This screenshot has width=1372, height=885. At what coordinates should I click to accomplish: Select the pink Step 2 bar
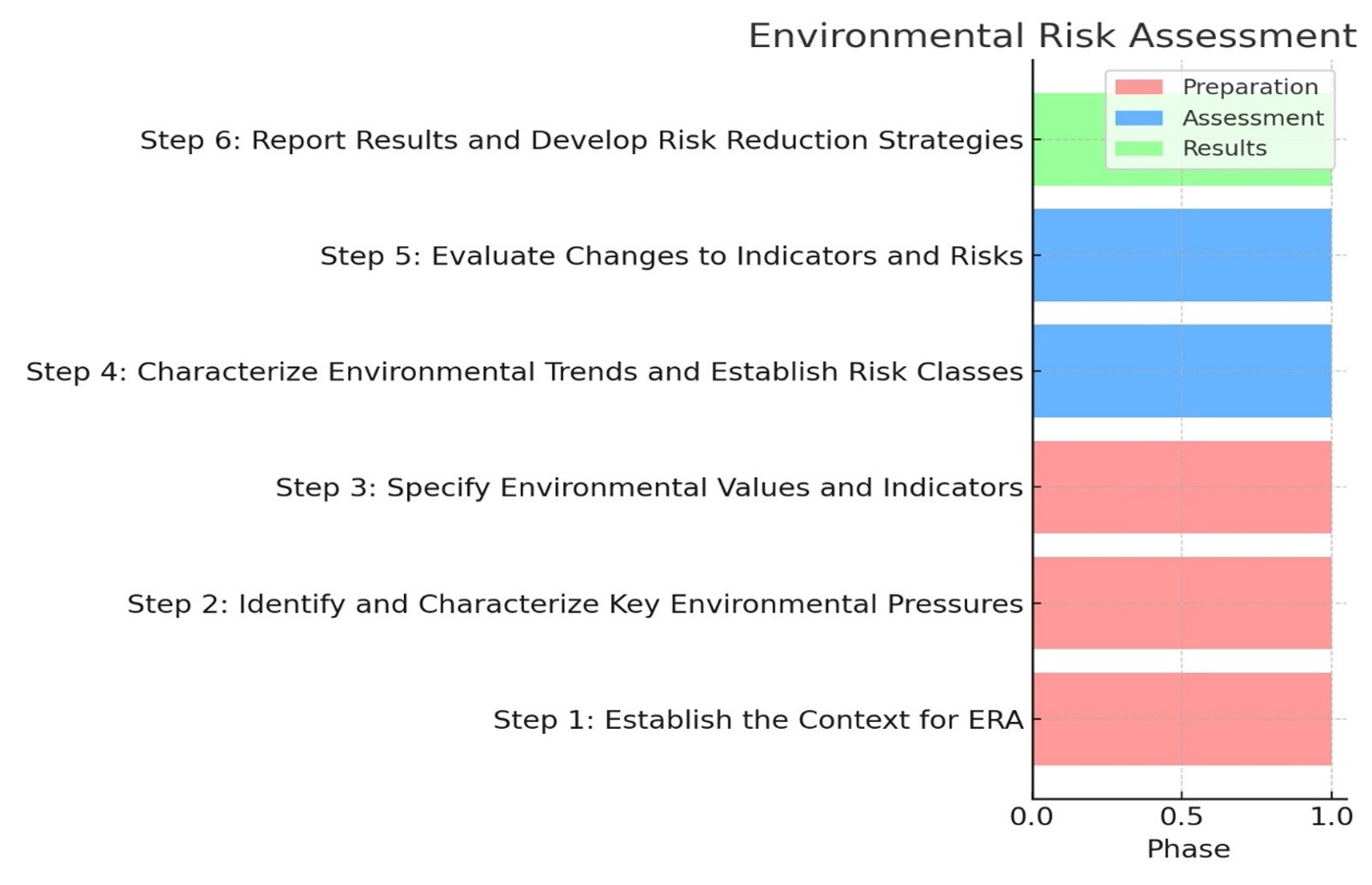(1181, 602)
